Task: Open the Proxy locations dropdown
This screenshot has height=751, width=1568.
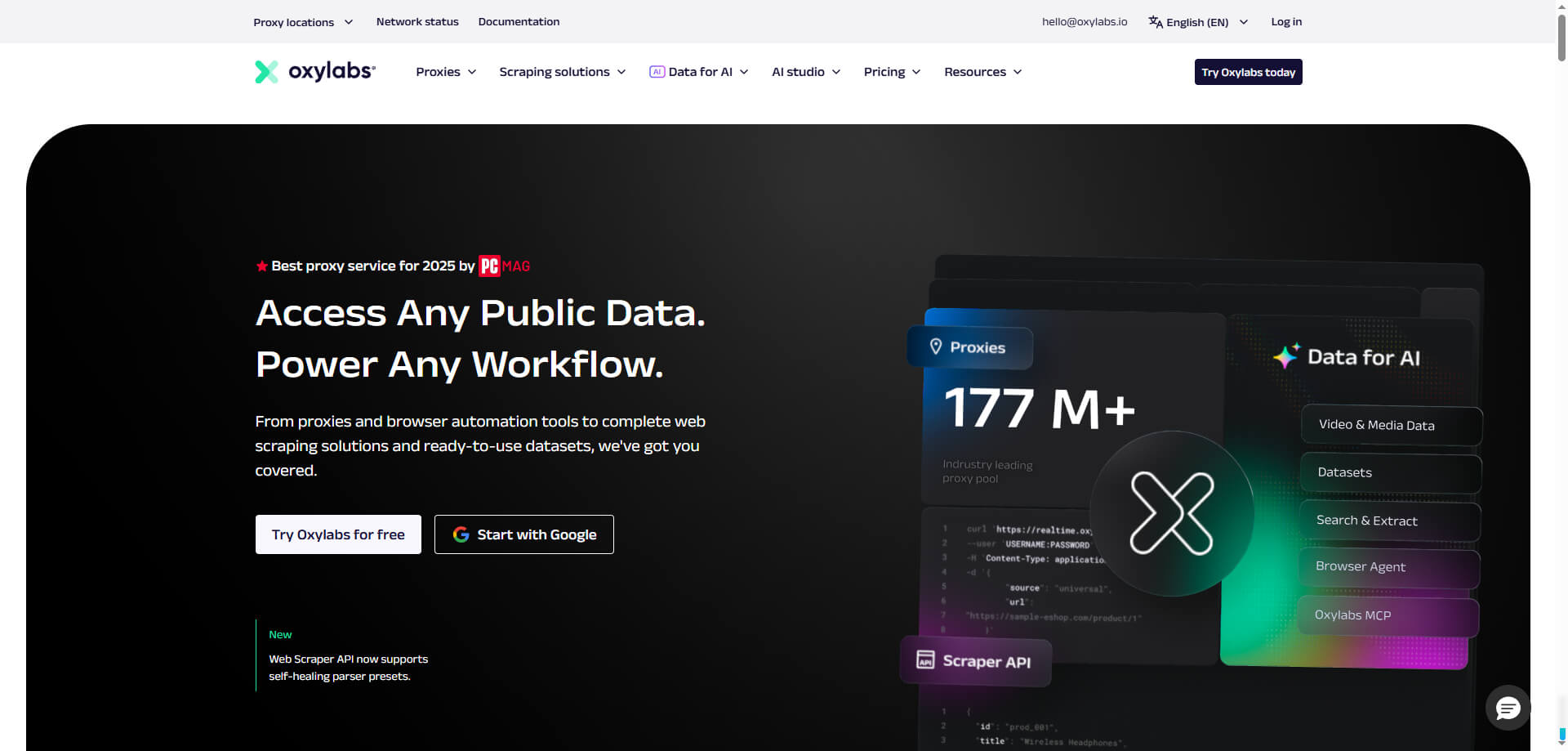Action: pos(302,22)
